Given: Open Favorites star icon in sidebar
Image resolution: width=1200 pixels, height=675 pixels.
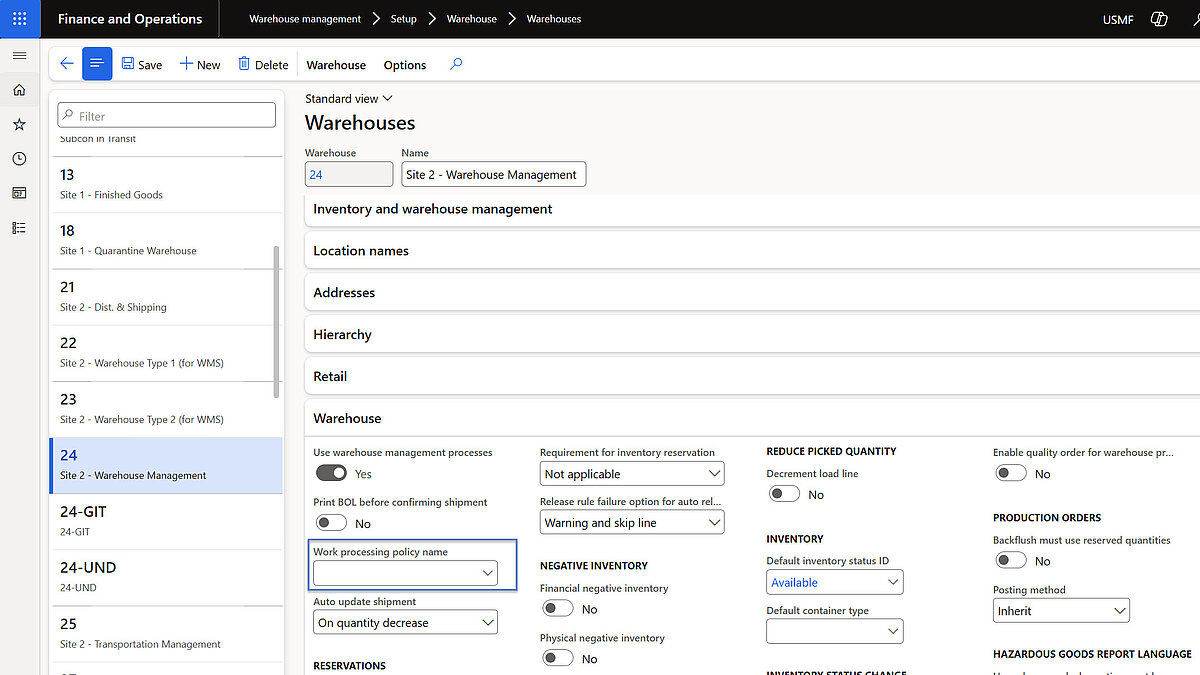Looking at the screenshot, I should (x=19, y=125).
